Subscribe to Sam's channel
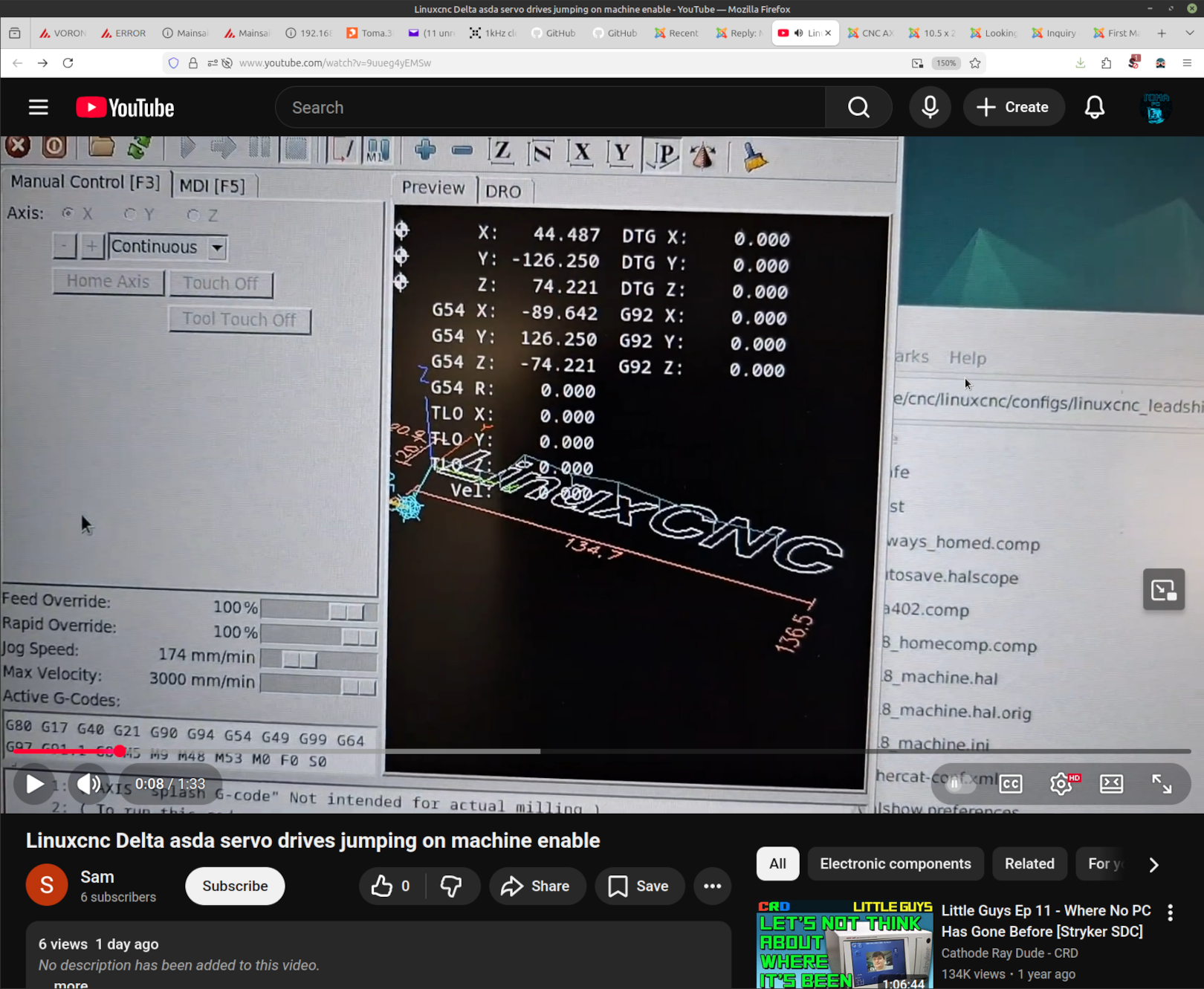 [235, 886]
